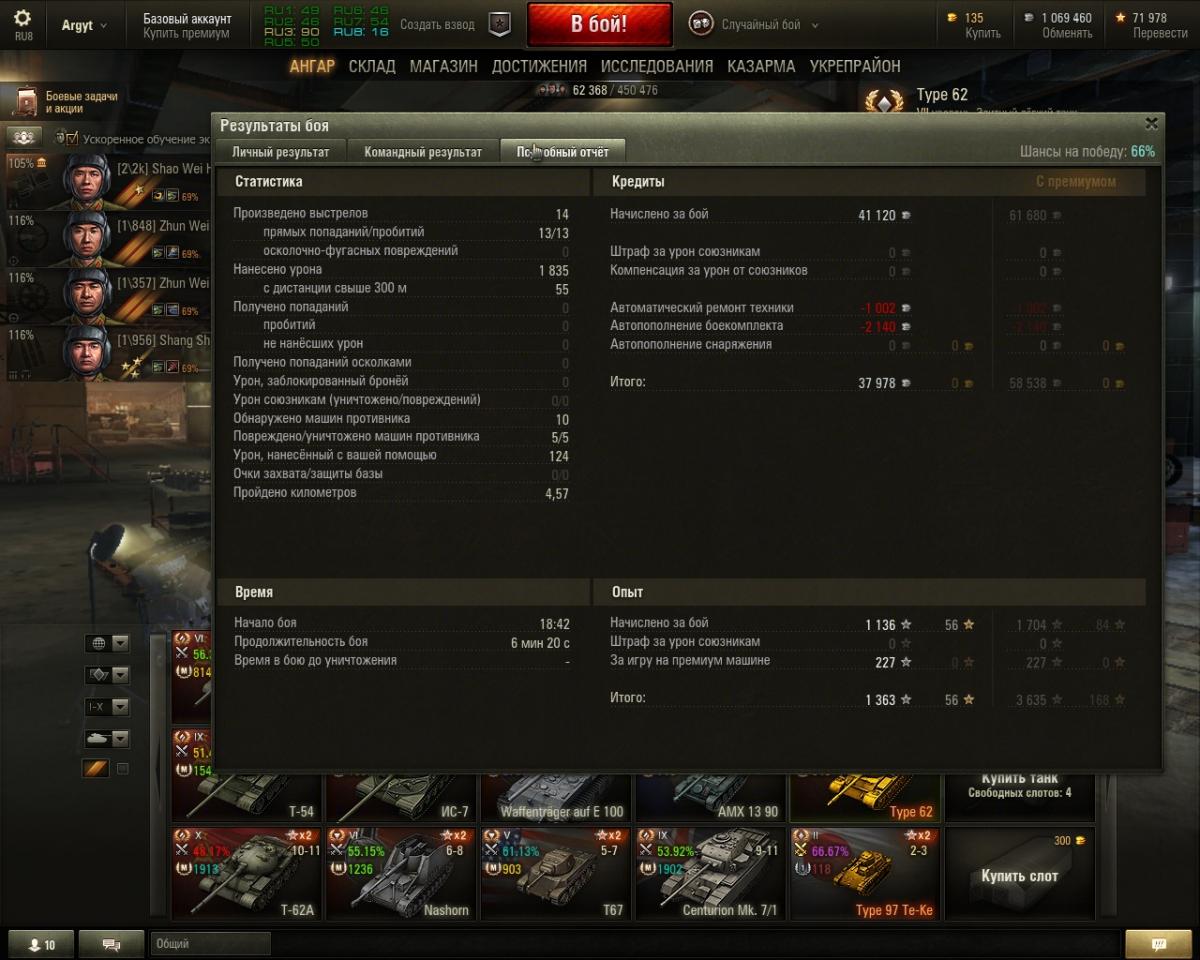
Task: Click Купить gold button
Action: [983, 33]
